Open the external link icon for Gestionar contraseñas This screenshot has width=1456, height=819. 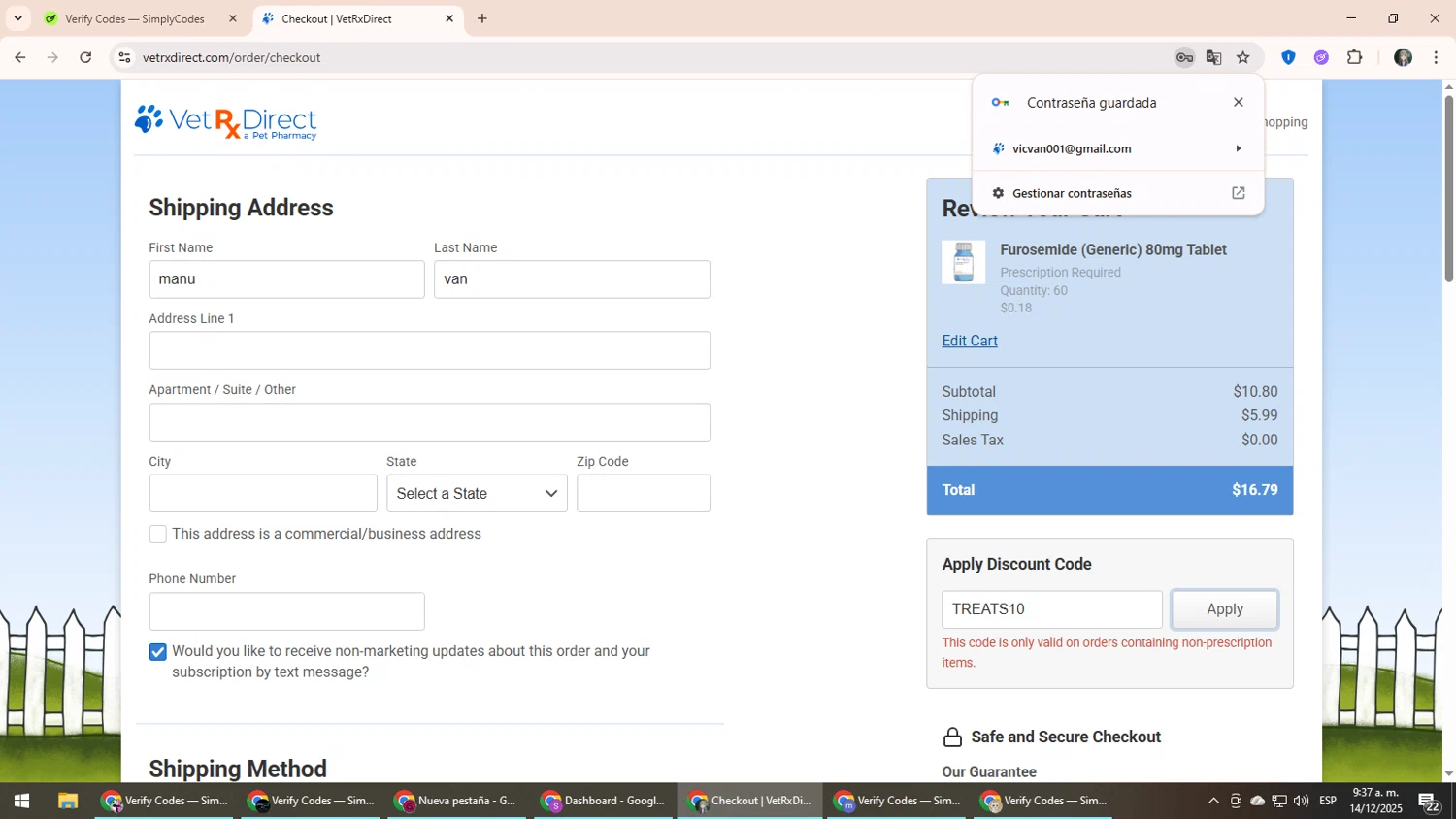pyautogui.click(x=1239, y=193)
